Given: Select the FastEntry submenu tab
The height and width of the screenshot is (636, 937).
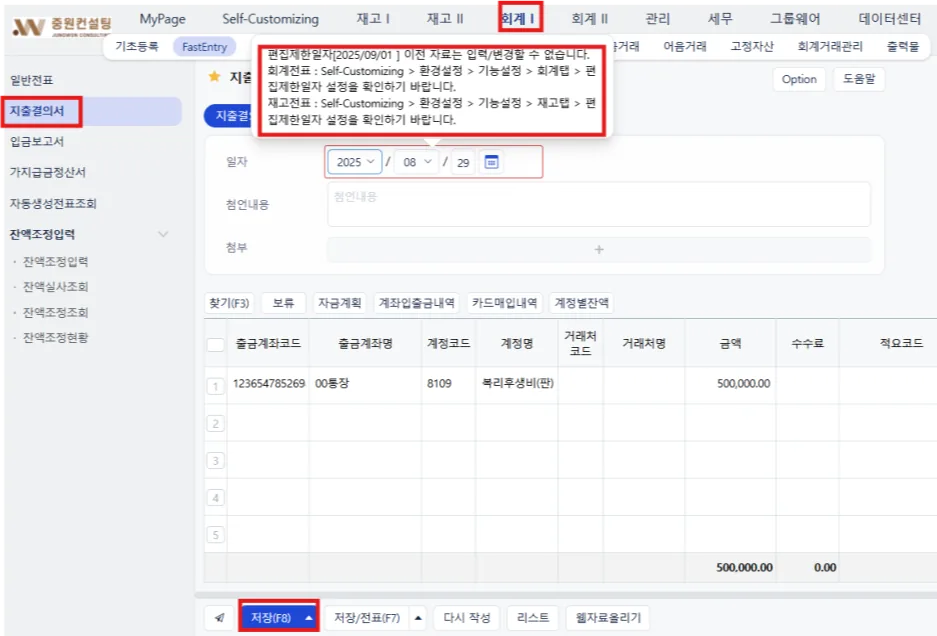Looking at the screenshot, I should coord(204,47).
